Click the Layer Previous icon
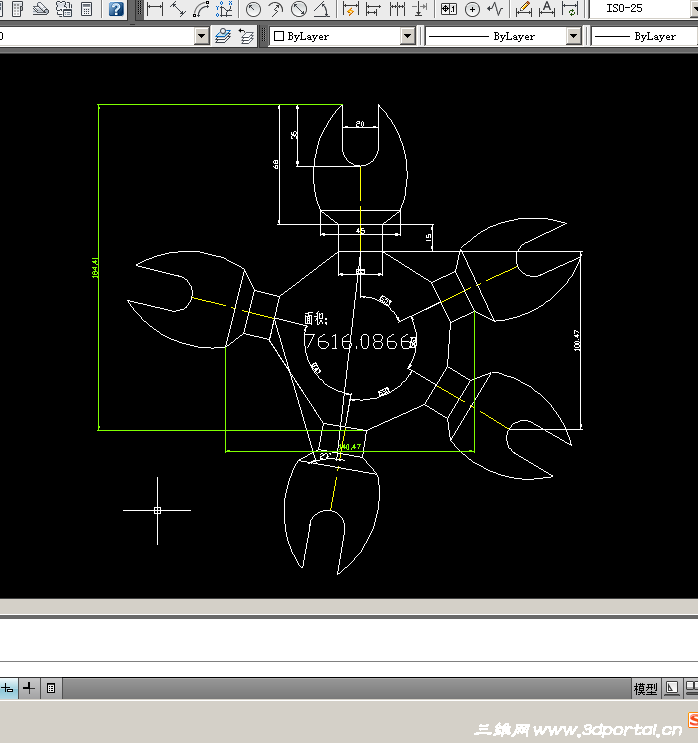 [246, 36]
